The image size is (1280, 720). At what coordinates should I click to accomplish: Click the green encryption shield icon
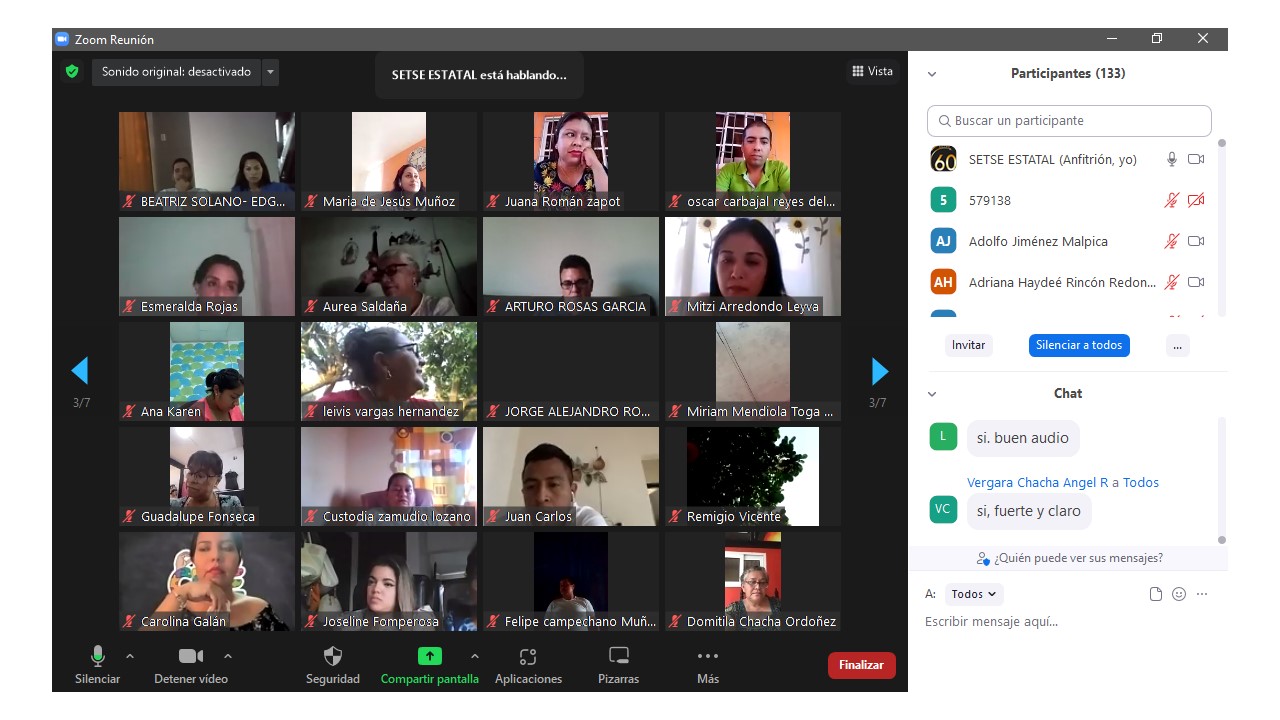coord(72,72)
